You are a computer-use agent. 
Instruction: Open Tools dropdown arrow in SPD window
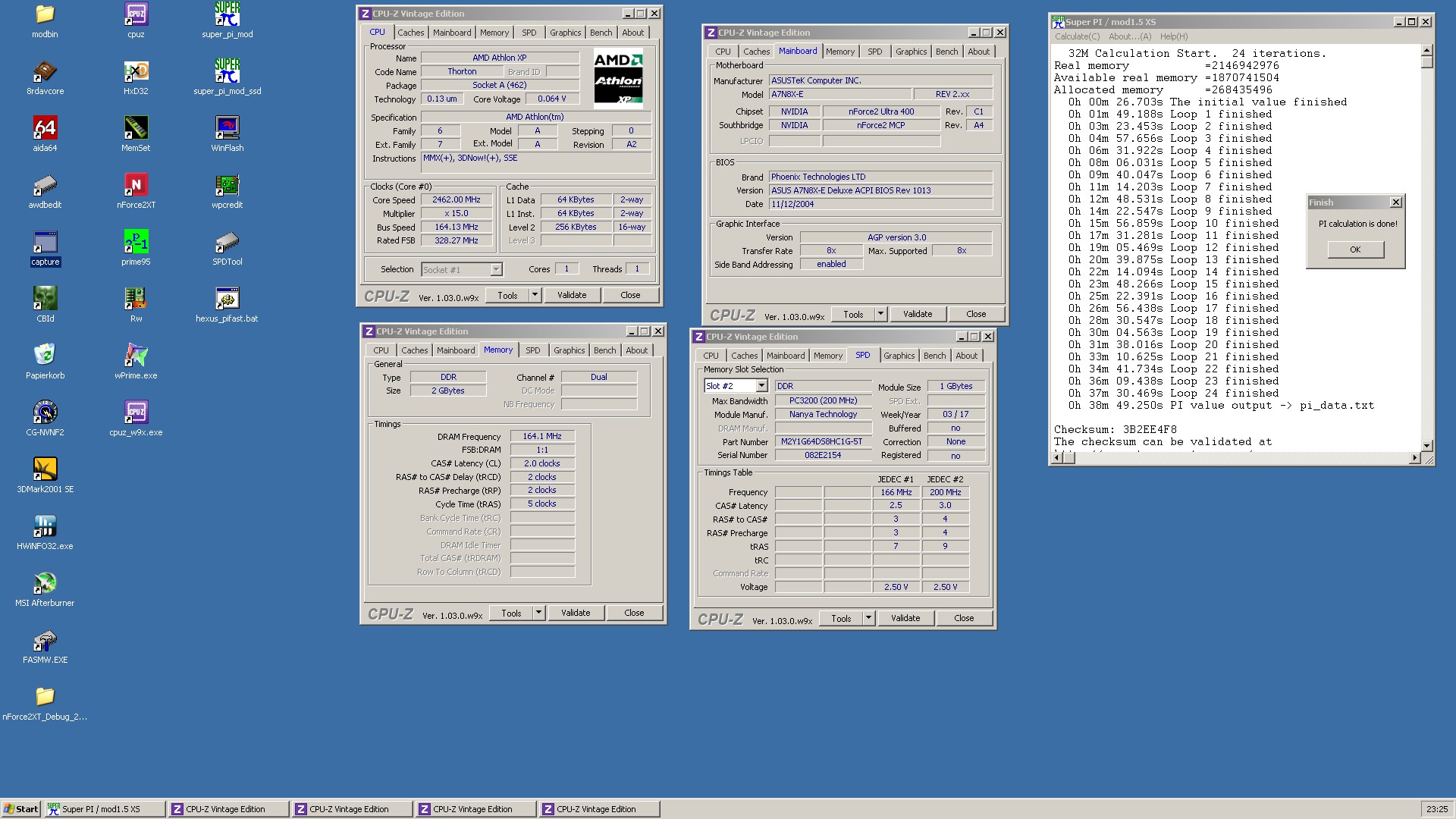click(x=868, y=618)
